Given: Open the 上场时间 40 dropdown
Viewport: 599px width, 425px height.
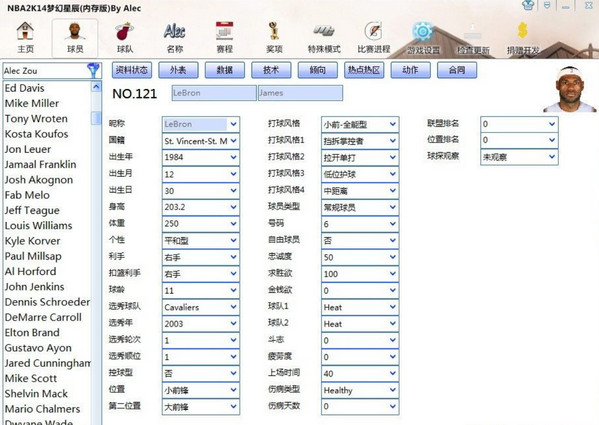Looking at the screenshot, I should tap(360, 373).
